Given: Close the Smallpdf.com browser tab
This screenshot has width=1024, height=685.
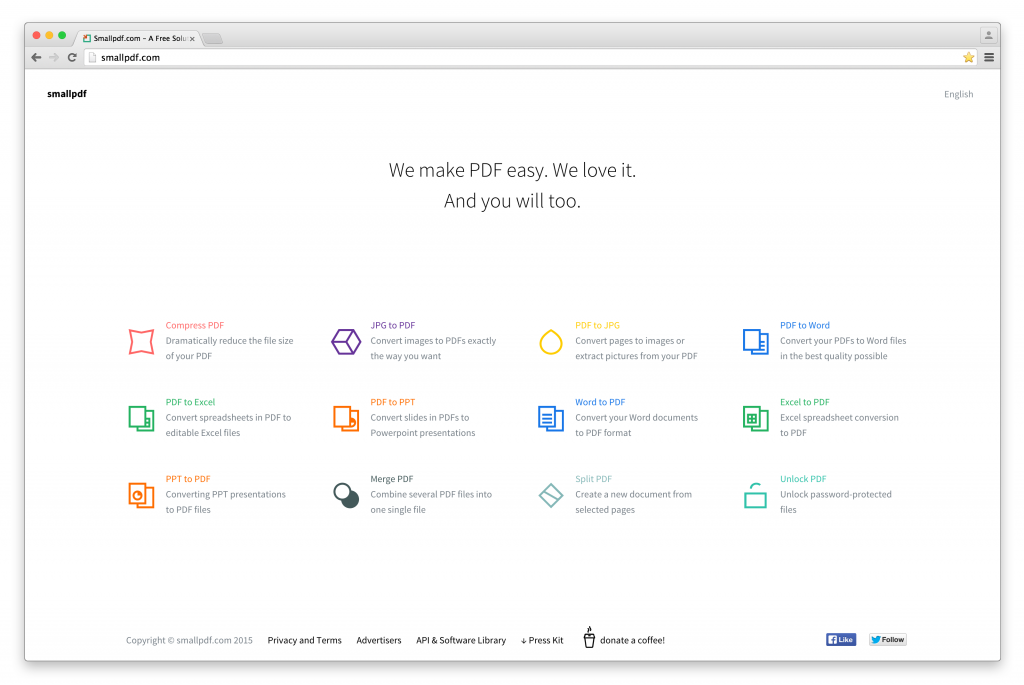Looking at the screenshot, I should pos(192,39).
